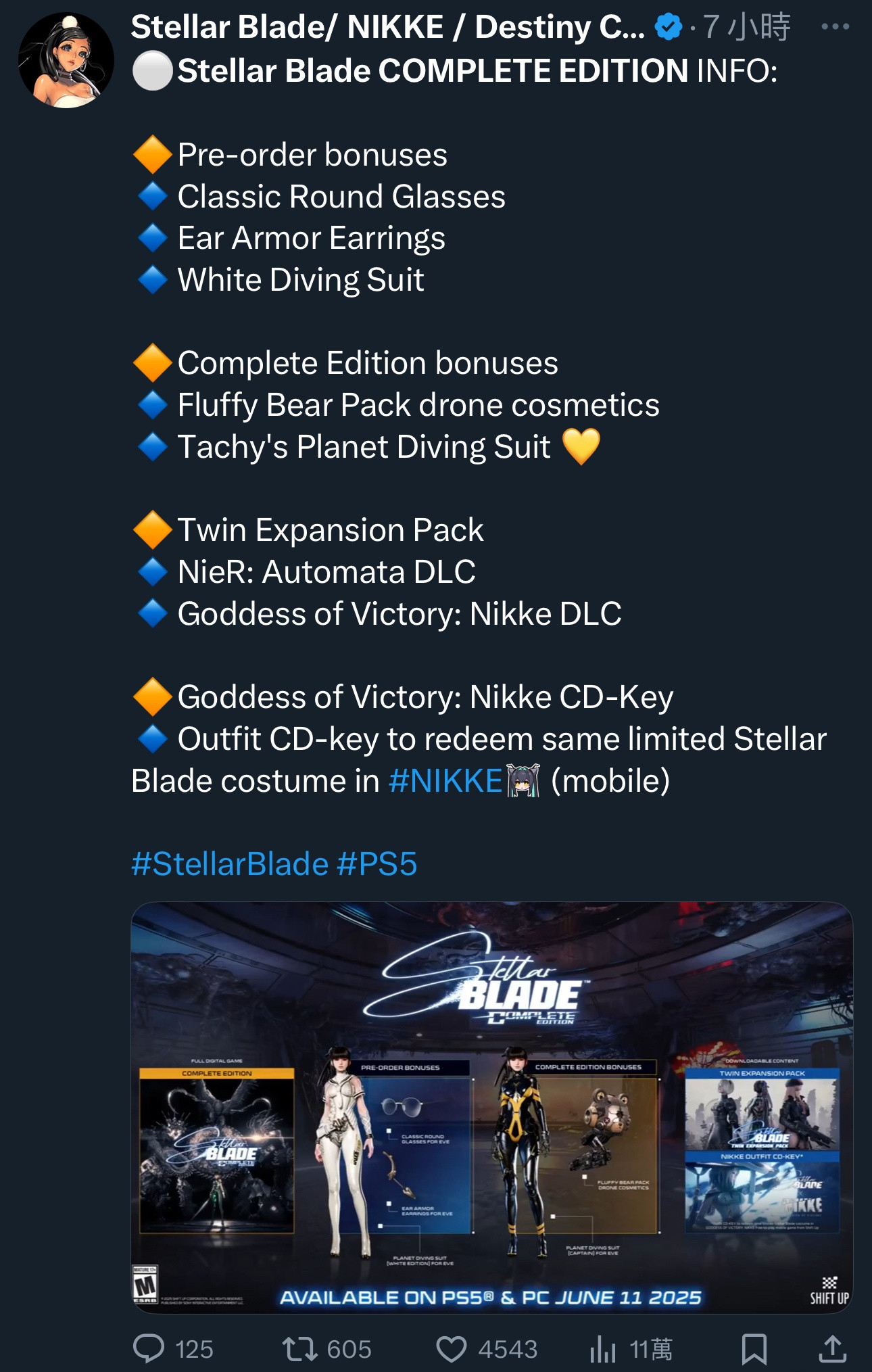Click the blue verified badge

(x=669, y=28)
